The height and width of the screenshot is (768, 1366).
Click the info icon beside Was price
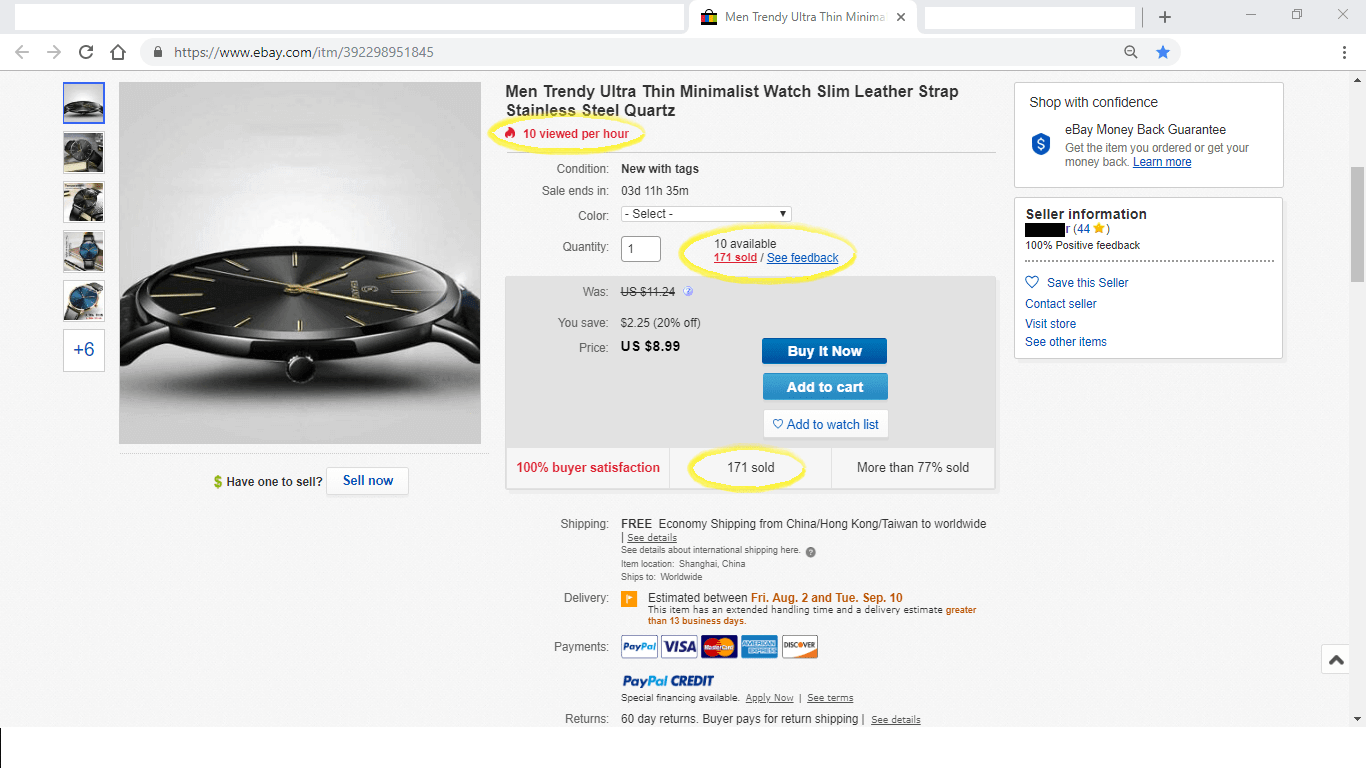click(688, 292)
